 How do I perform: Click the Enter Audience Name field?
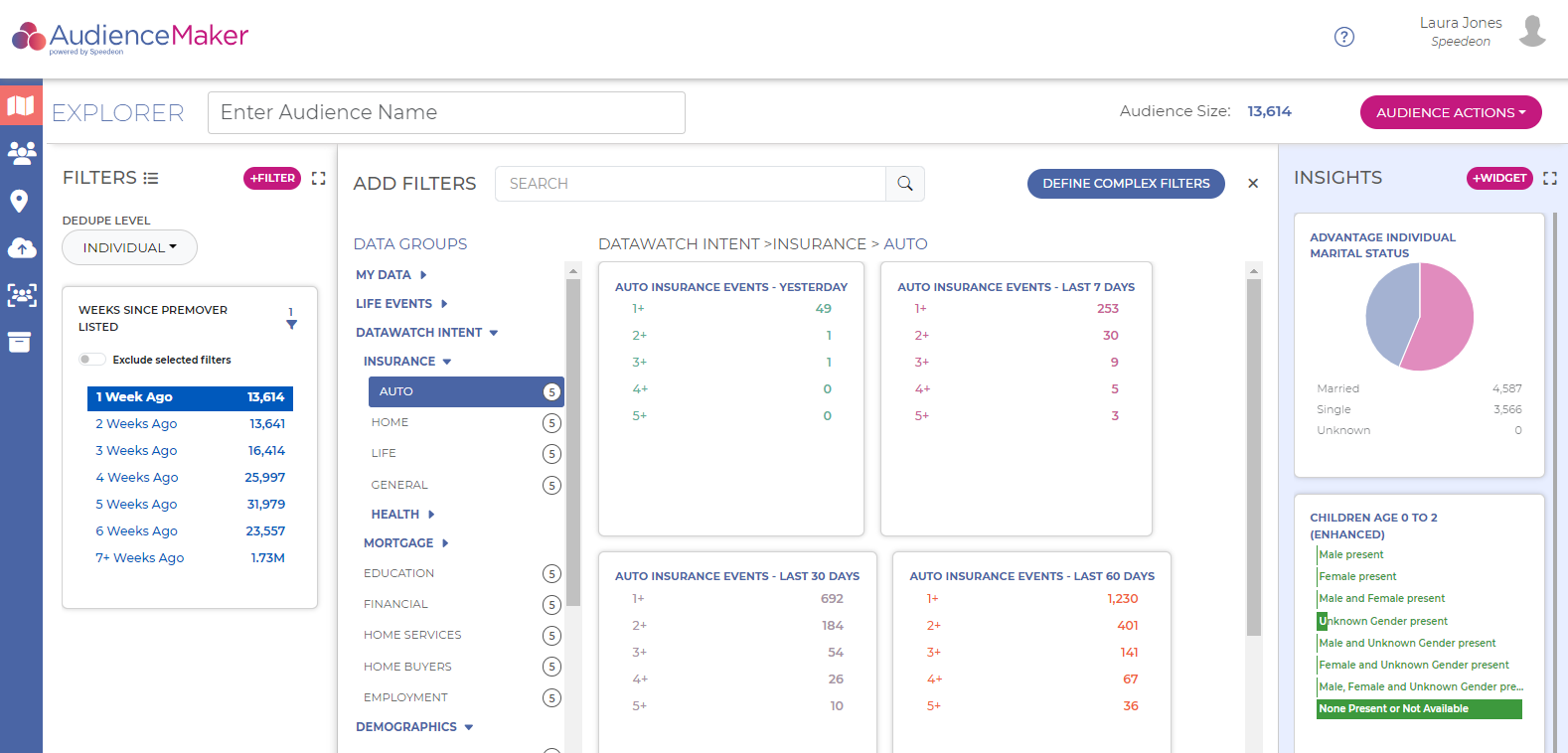(x=446, y=112)
